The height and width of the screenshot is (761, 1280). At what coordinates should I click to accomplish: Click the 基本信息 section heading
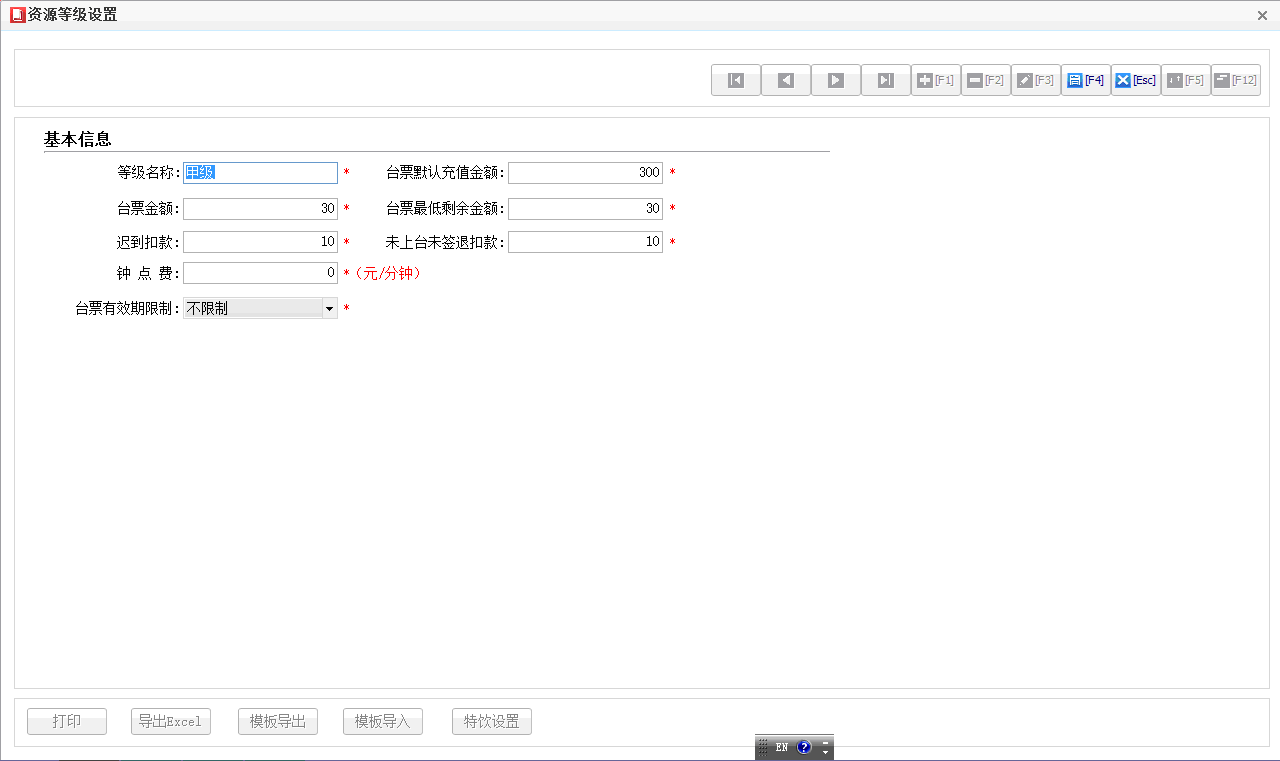pyautogui.click(x=77, y=139)
